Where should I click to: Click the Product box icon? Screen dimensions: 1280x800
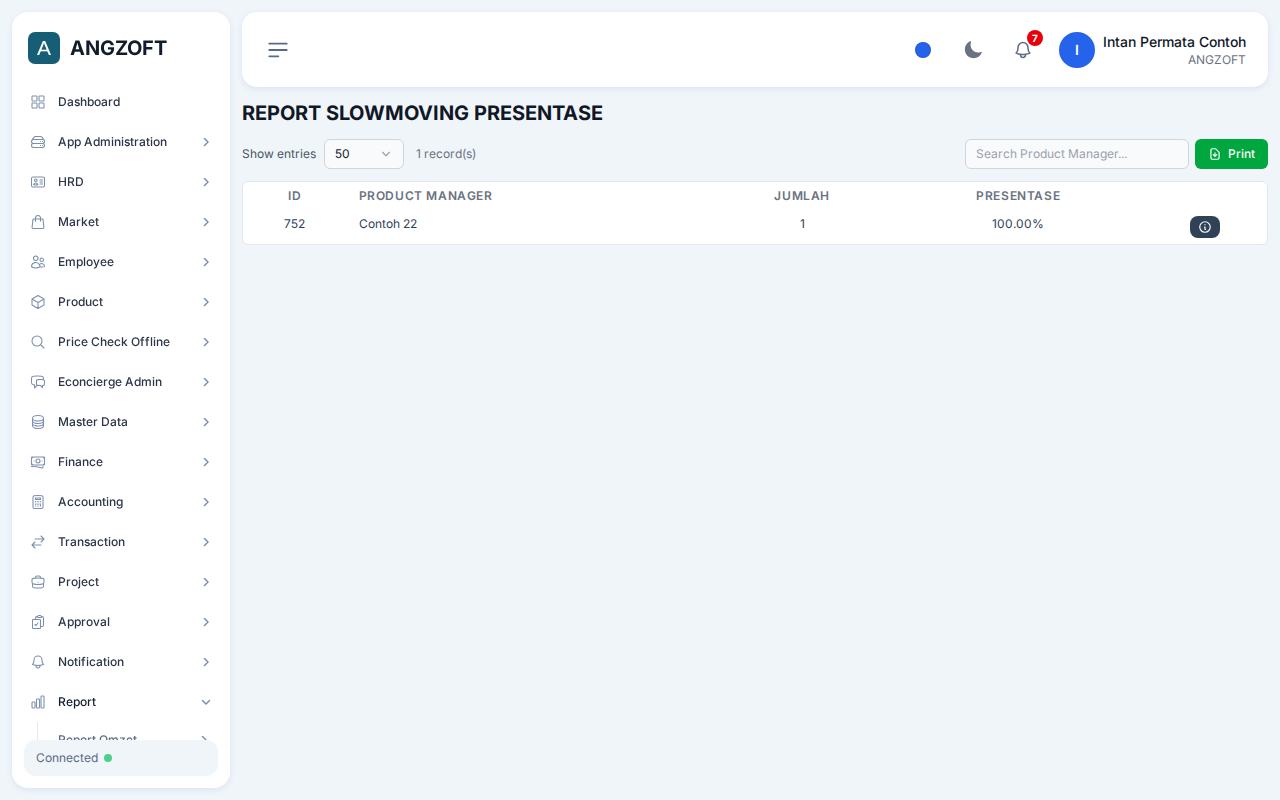38,302
